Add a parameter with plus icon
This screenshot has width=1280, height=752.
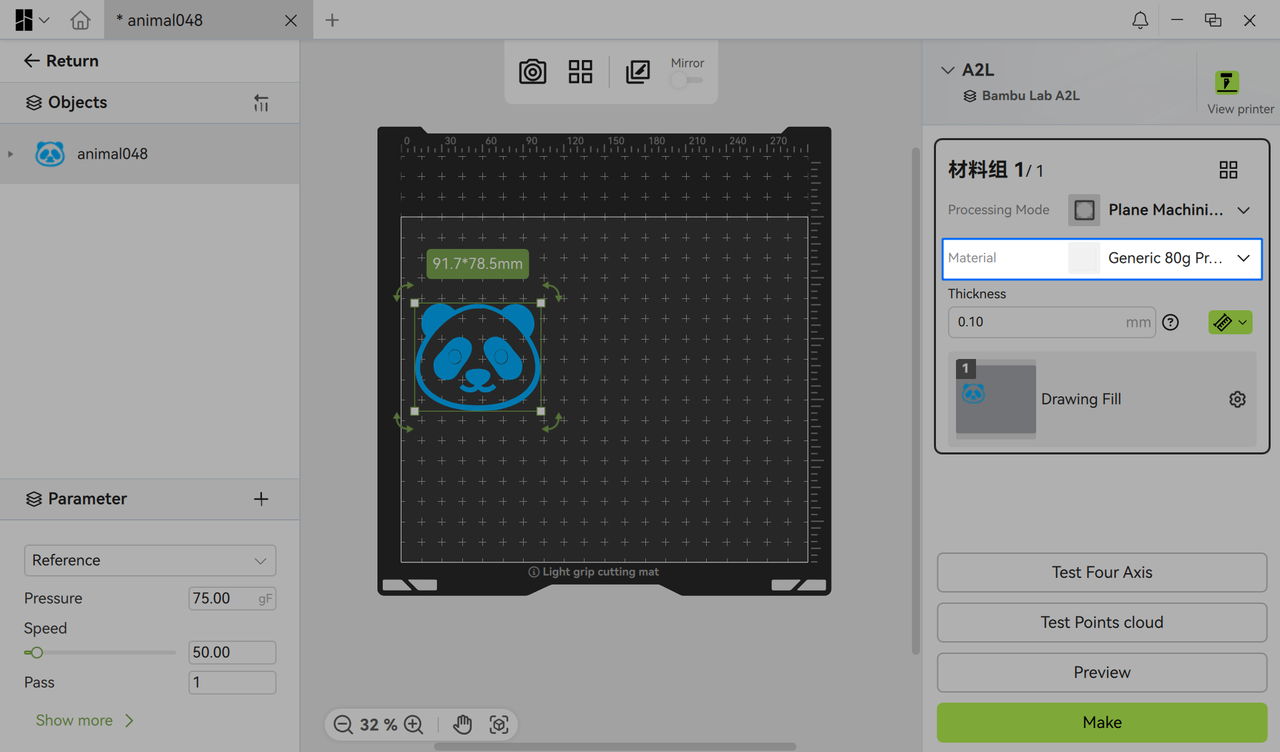click(x=261, y=499)
